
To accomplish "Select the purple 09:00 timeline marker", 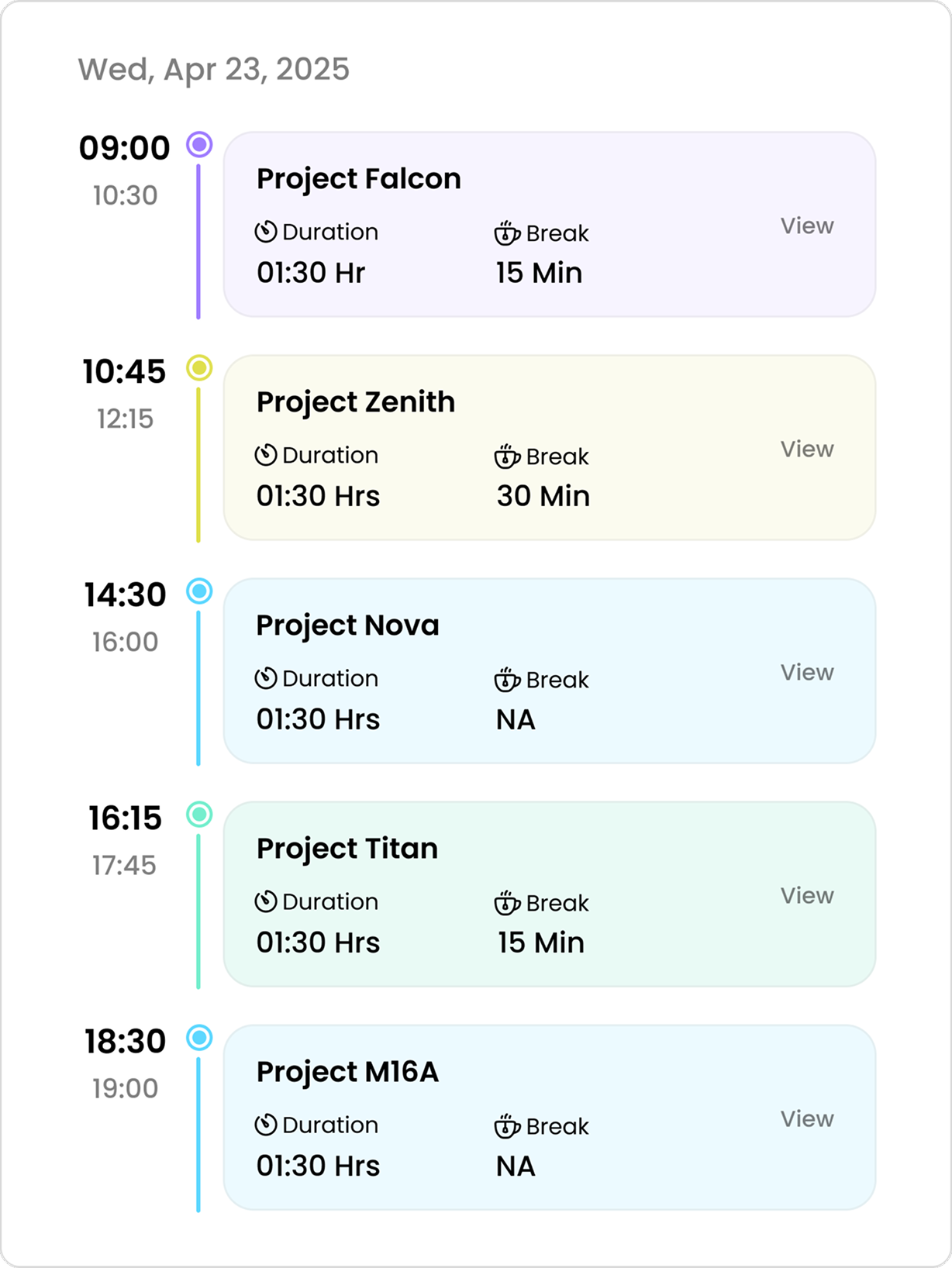I will [x=199, y=144].
